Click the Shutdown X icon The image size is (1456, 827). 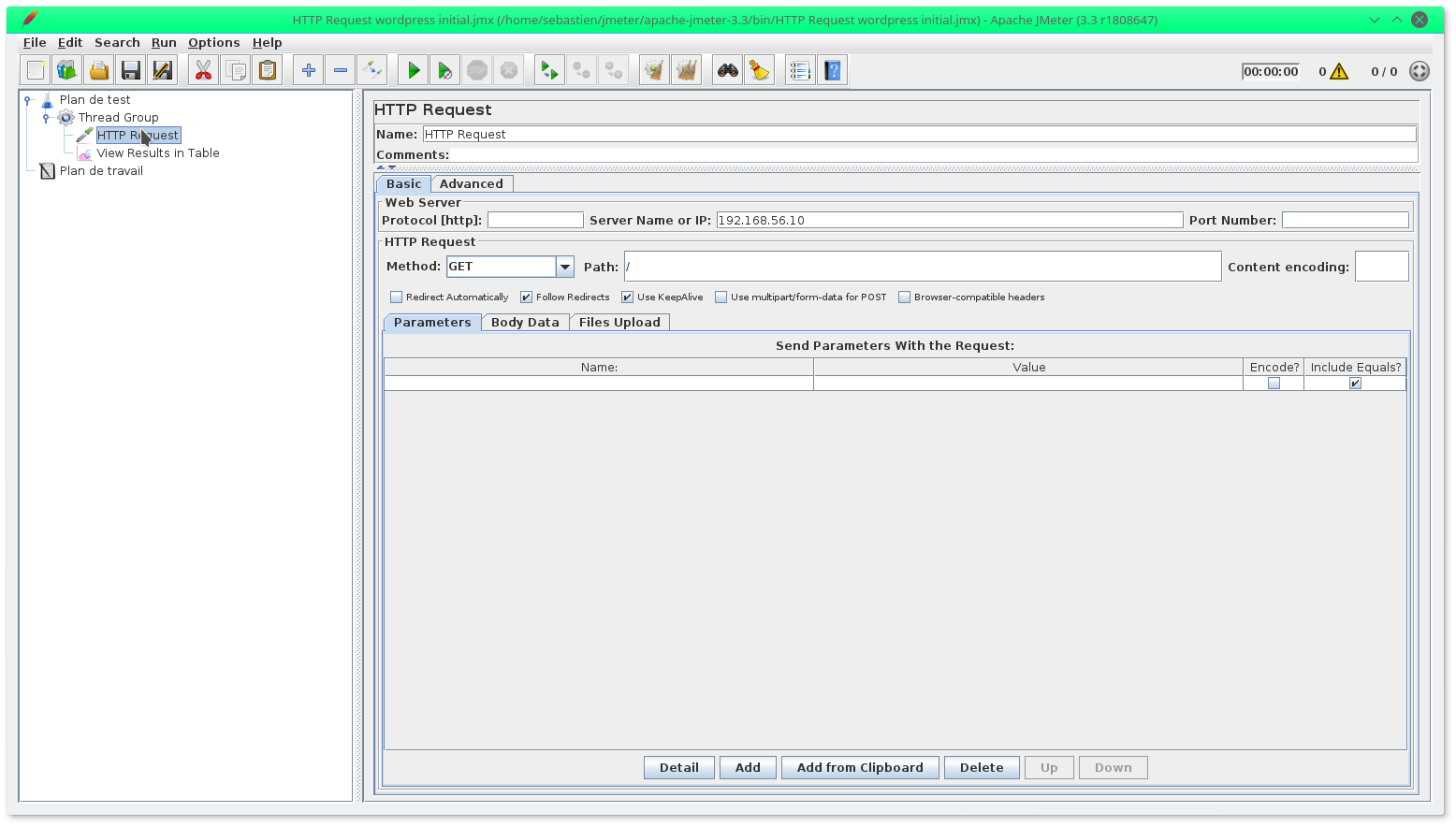[x=509, y=70]
